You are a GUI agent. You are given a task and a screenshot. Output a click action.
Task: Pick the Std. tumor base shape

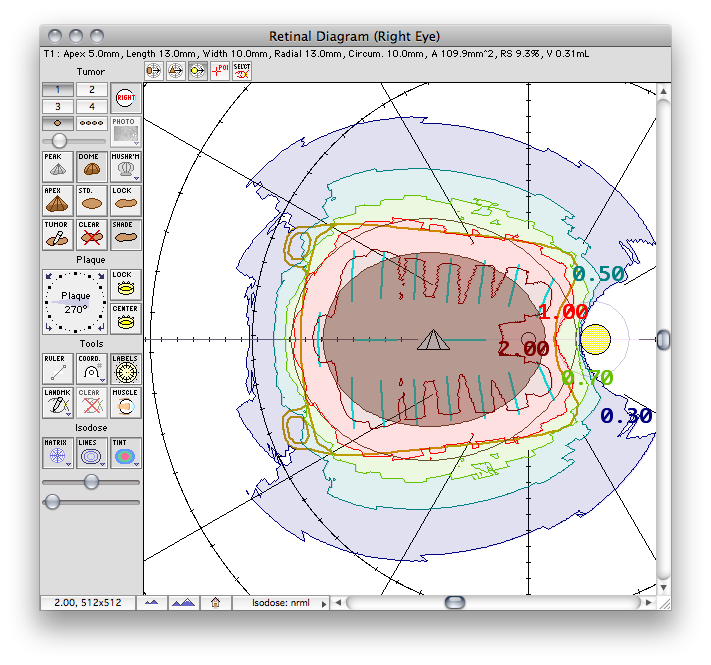pos(92,200)
